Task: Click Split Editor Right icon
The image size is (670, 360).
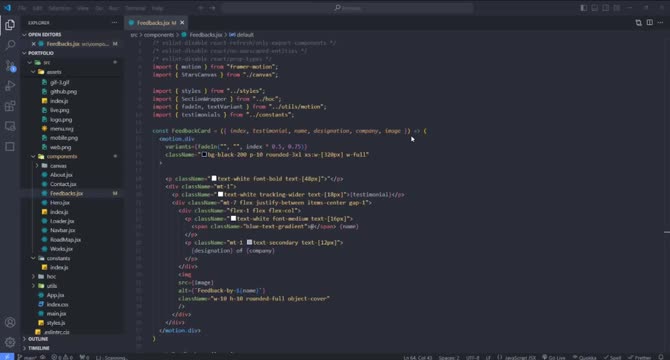Action: click(649, 23)
